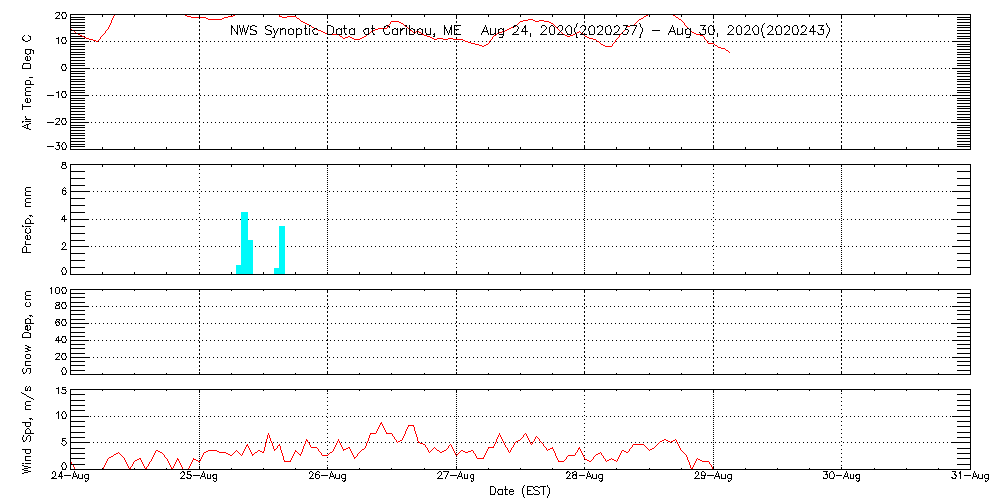Click the 'NWS Synoptic Data at Caribou, ME' title
The image size is (1000, 500).
tap(345, 31)
